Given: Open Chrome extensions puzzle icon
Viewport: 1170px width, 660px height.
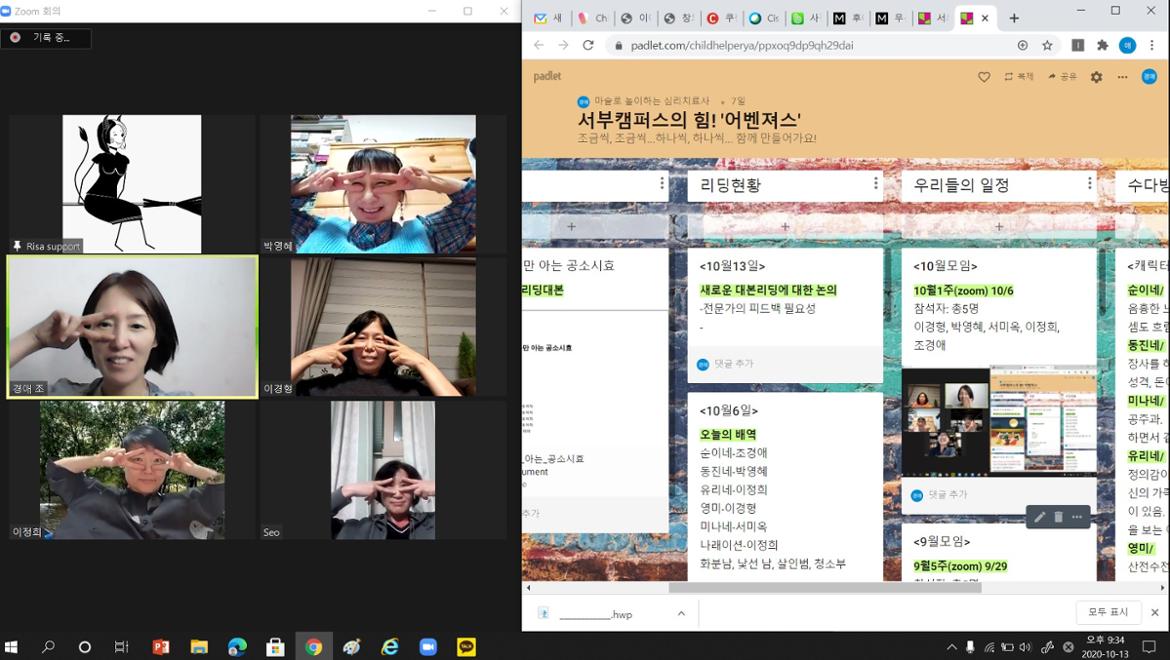Looking at the screenshot, I should click(x=1102, y=45).
